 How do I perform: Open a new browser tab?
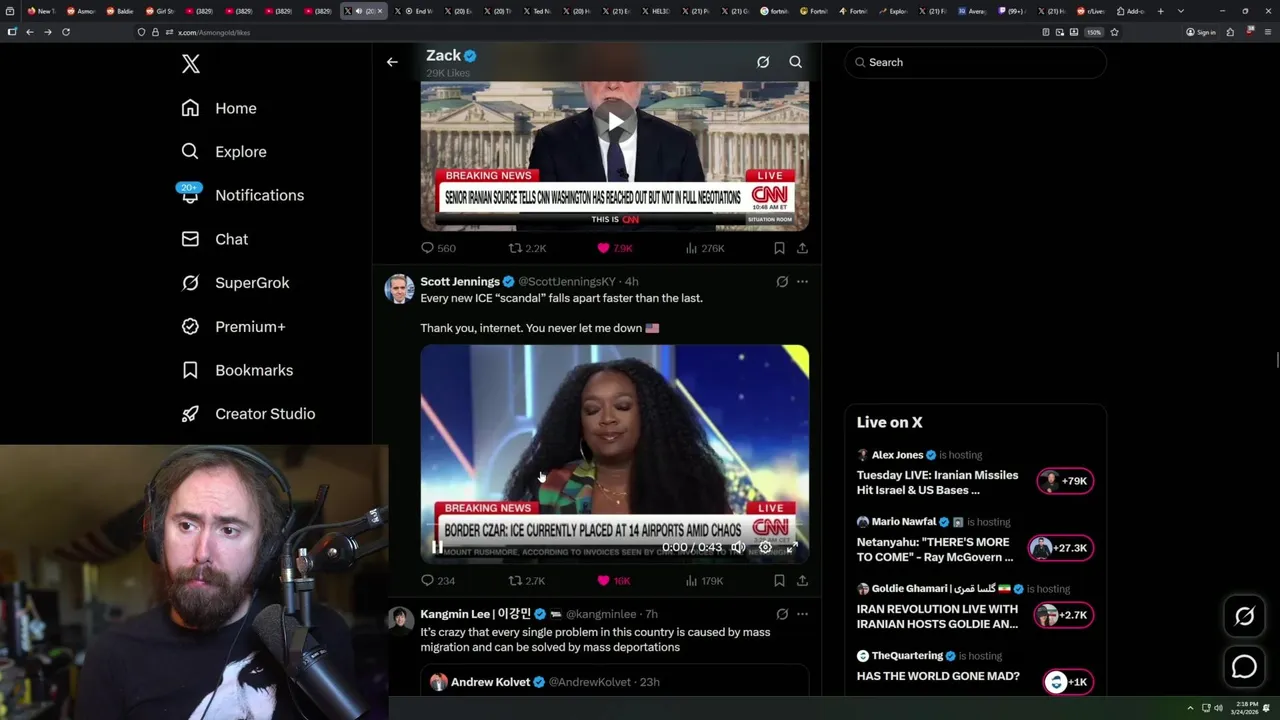pyautogui.click(x=1160, y=11)
